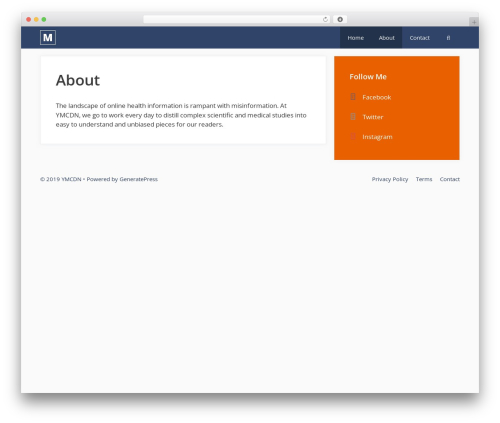Click the Twitter icon in Follow Me
The image size is (500, 423).
tap(353, 117)
